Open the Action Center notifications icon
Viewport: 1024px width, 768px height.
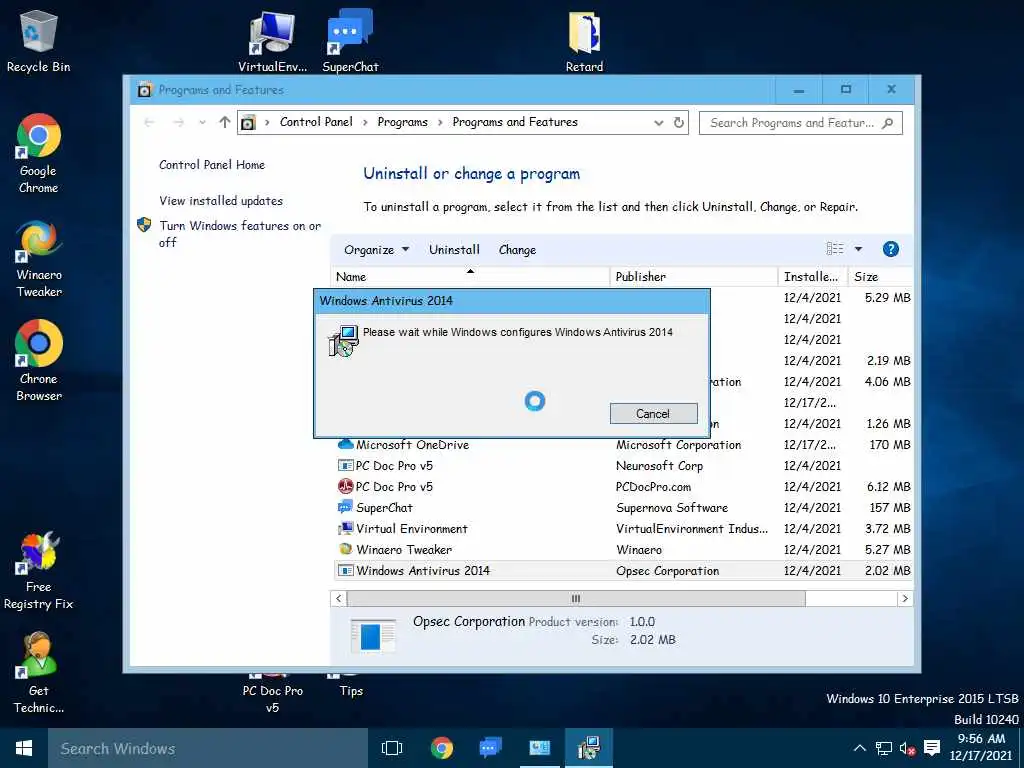(x=932, y=748)
